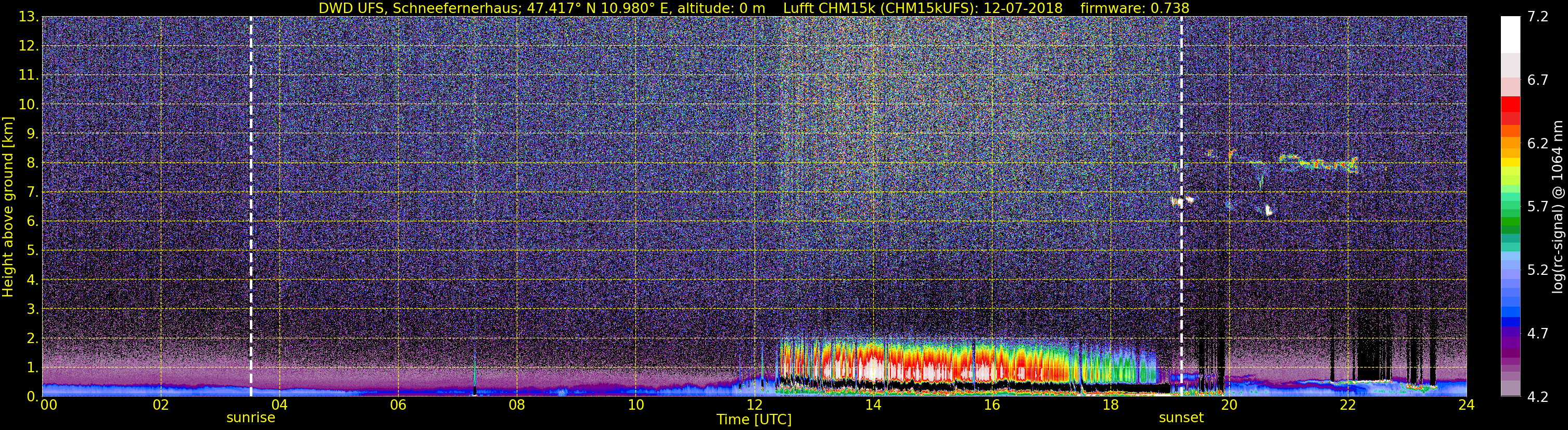Click the colorbar tick label 4.2
Viewport: 1568px width, 430px height.
(x=1538, y=397)
